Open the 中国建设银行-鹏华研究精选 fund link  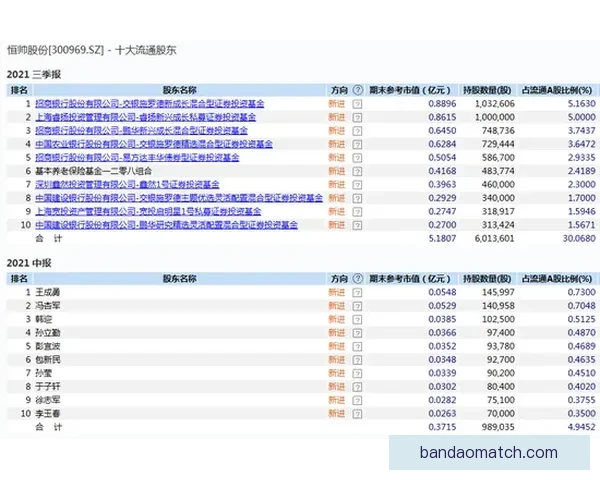pyautogui.click(x=166, y=225)
